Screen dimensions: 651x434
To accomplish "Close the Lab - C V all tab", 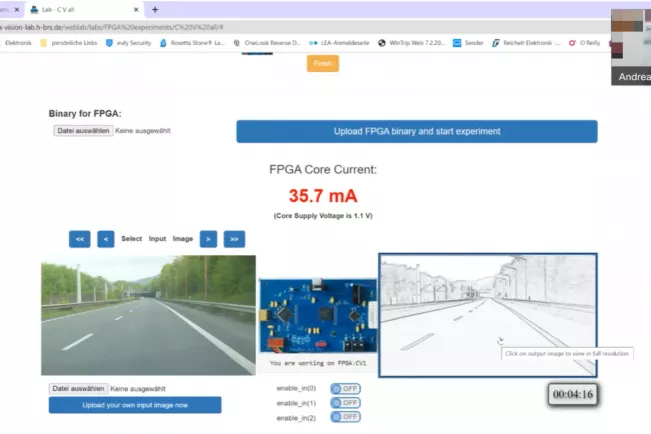I will pyautogui.click(x=135, y=9).
